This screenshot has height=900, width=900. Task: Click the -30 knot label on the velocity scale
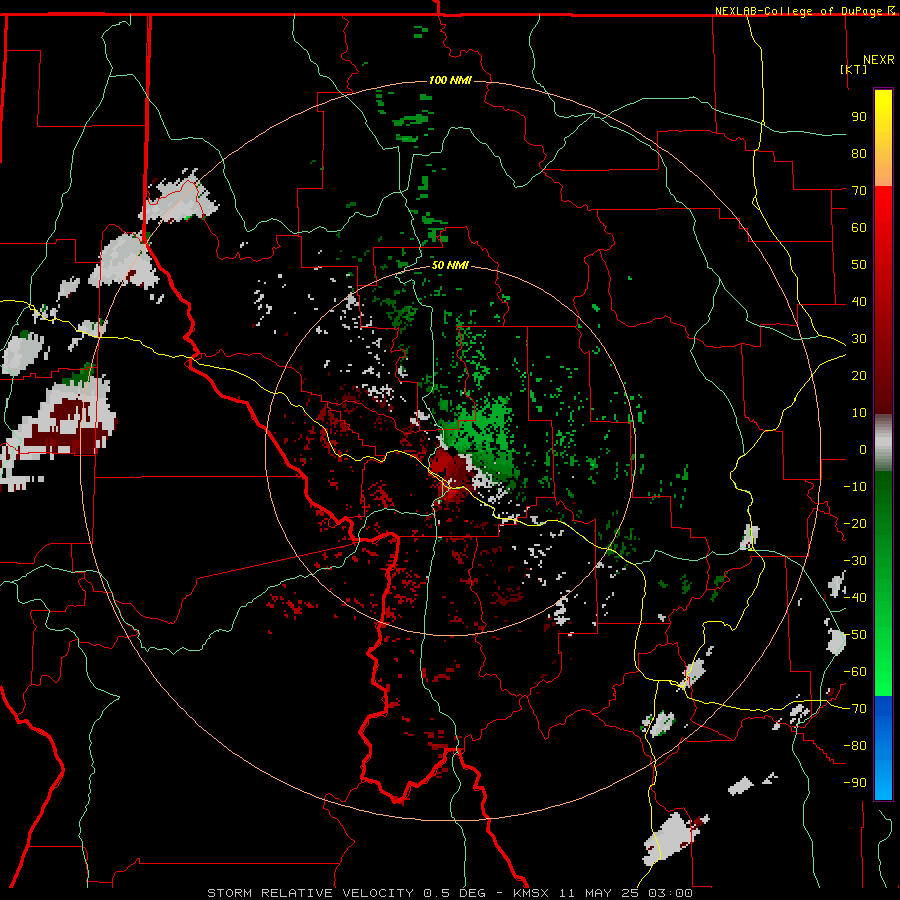pyautogui.click(x=855, y=561)
